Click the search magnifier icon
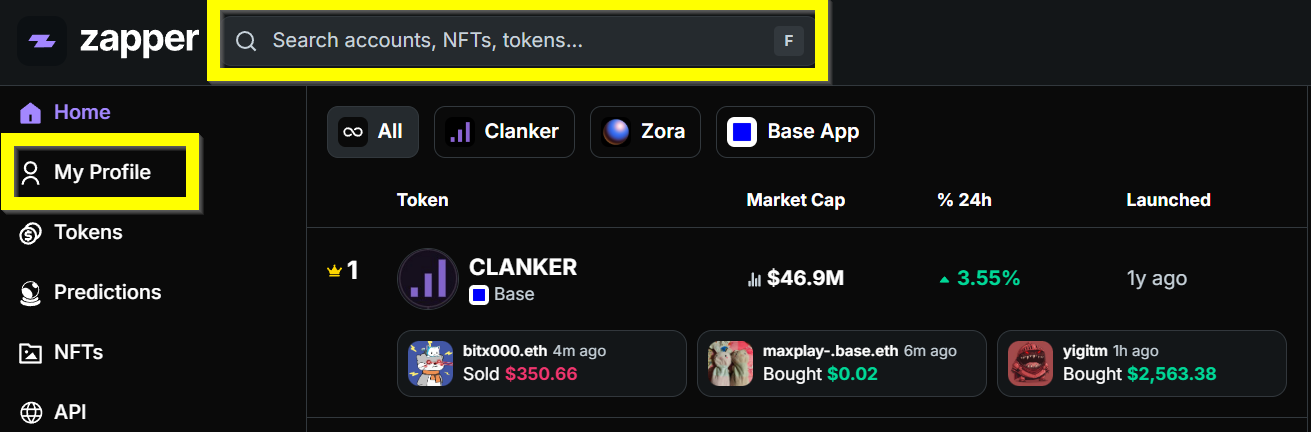The width and height of the screenshot is (1311, 432). pyautogui.click(x=246, y=41)
